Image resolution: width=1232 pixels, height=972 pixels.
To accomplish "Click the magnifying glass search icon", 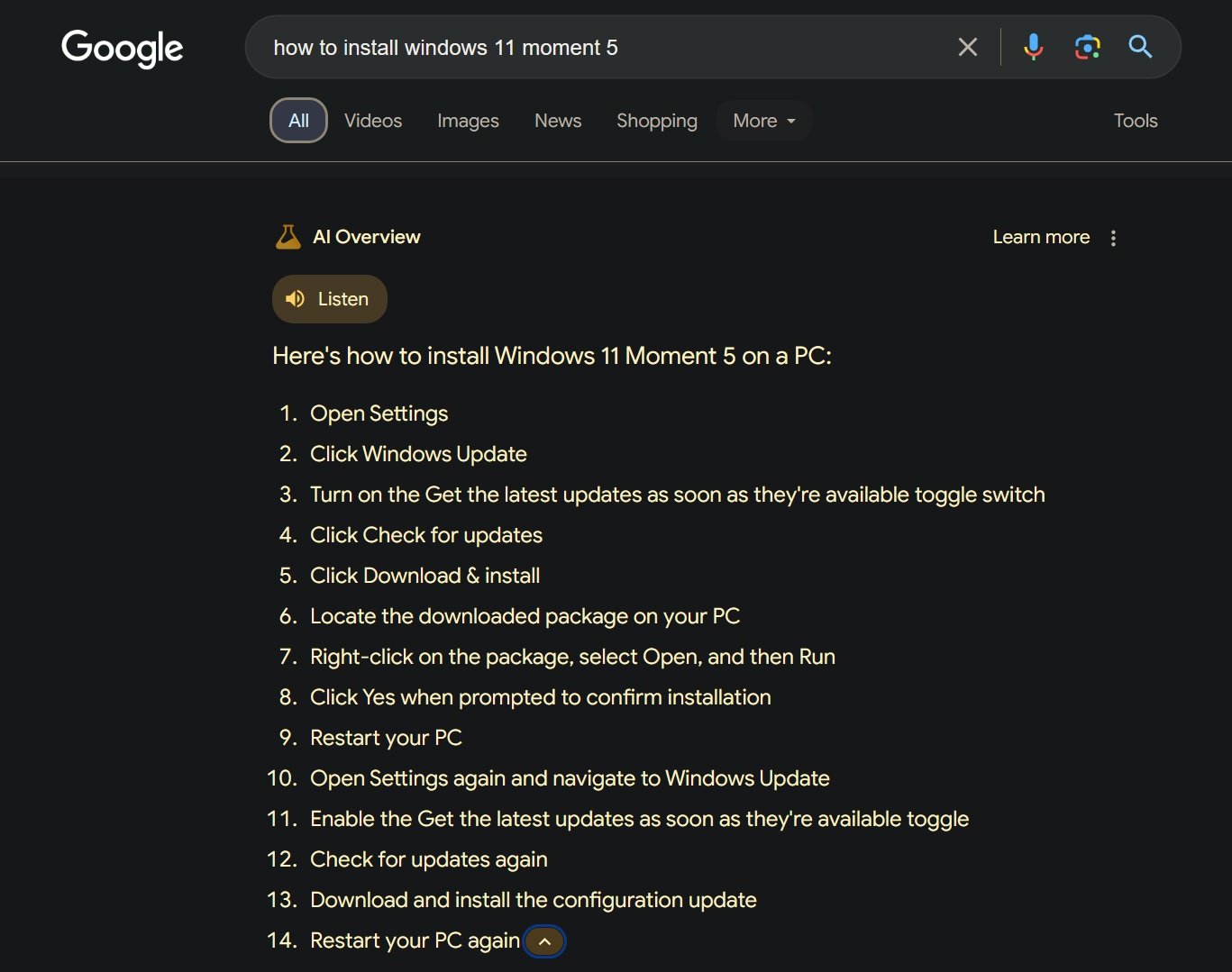I will point(1140,47).
